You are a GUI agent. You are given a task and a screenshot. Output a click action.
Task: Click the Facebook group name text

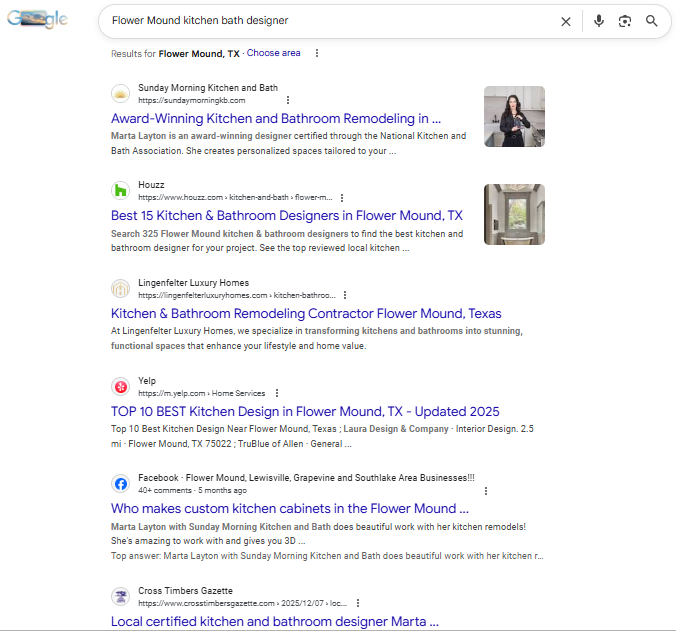(330, 478)
